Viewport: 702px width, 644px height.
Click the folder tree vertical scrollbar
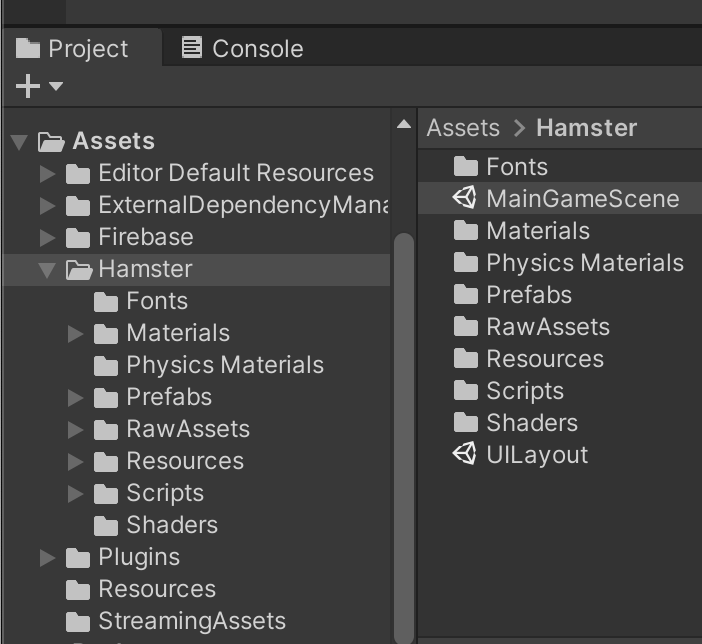point(403,420)
